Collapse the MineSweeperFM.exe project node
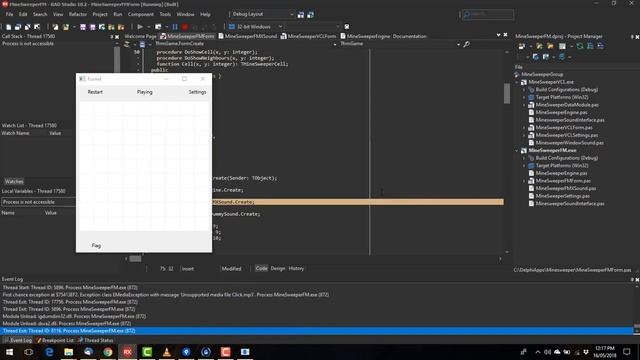Image resolution: width=640 pixels, height=360 pixels. pyautogui.click(x=517, y=151)
